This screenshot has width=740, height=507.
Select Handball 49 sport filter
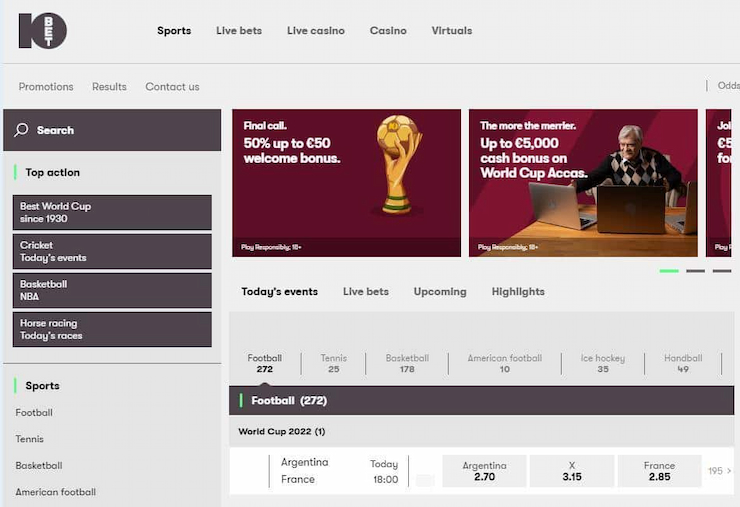(x=683, y=363)
